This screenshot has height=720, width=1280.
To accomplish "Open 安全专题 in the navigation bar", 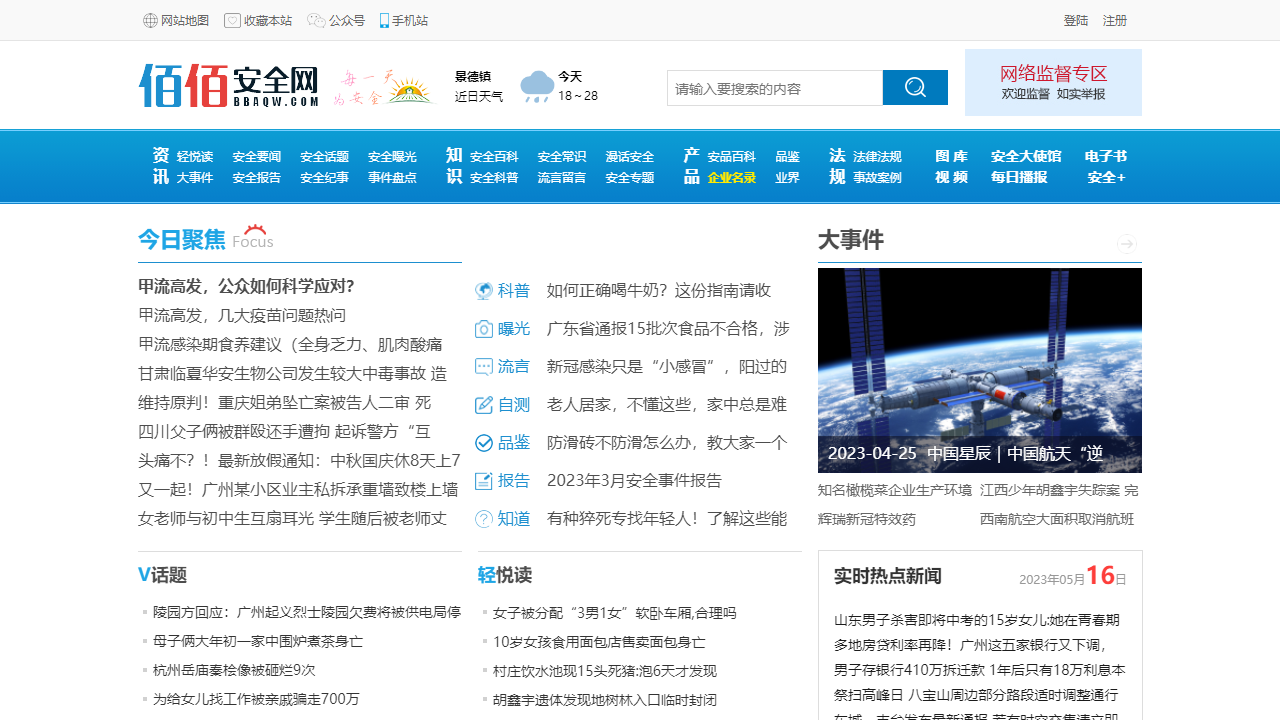I will point(630,178).
